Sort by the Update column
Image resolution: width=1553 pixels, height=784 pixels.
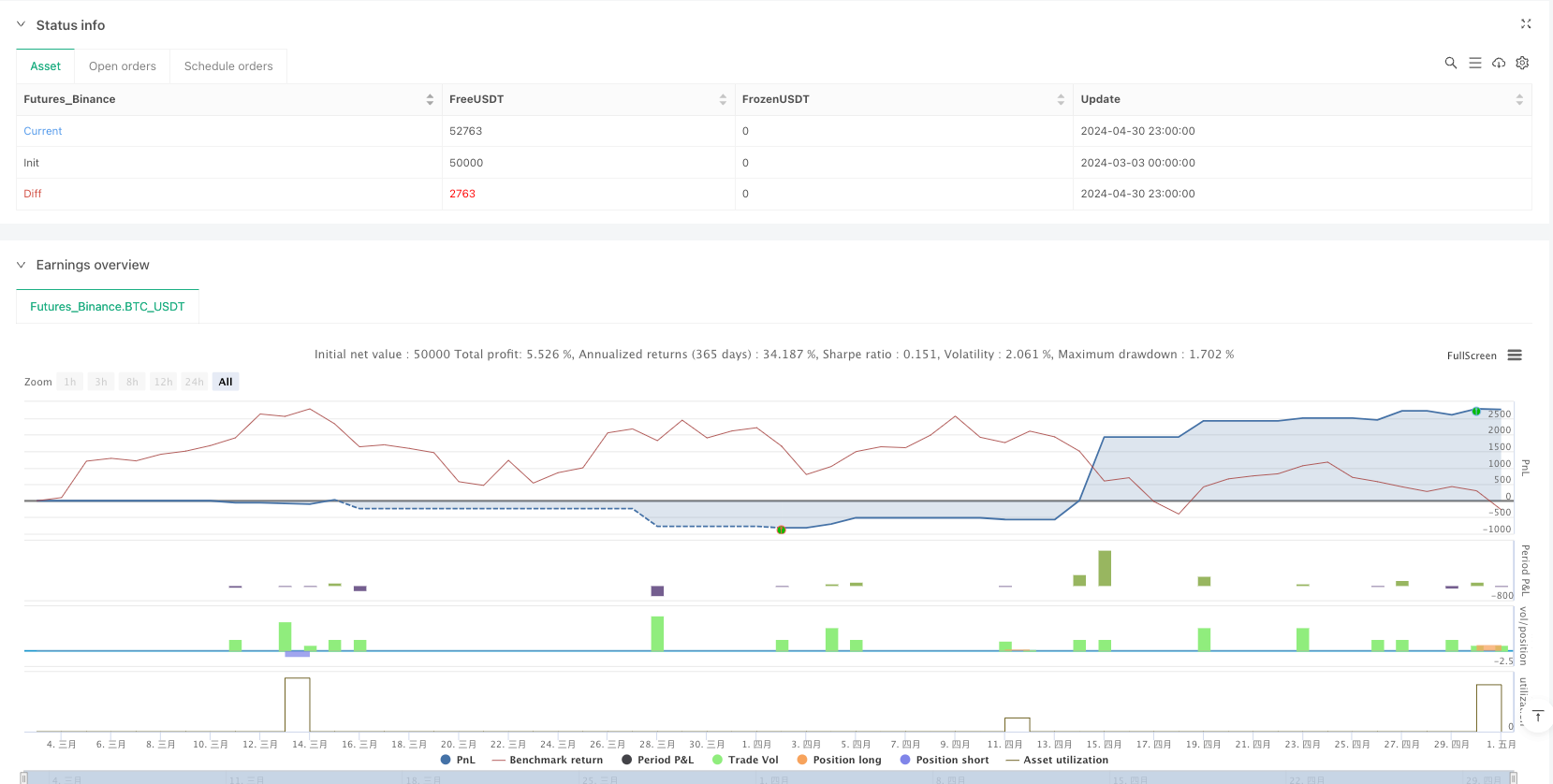pyautogui.click(x=1519, y=99)
